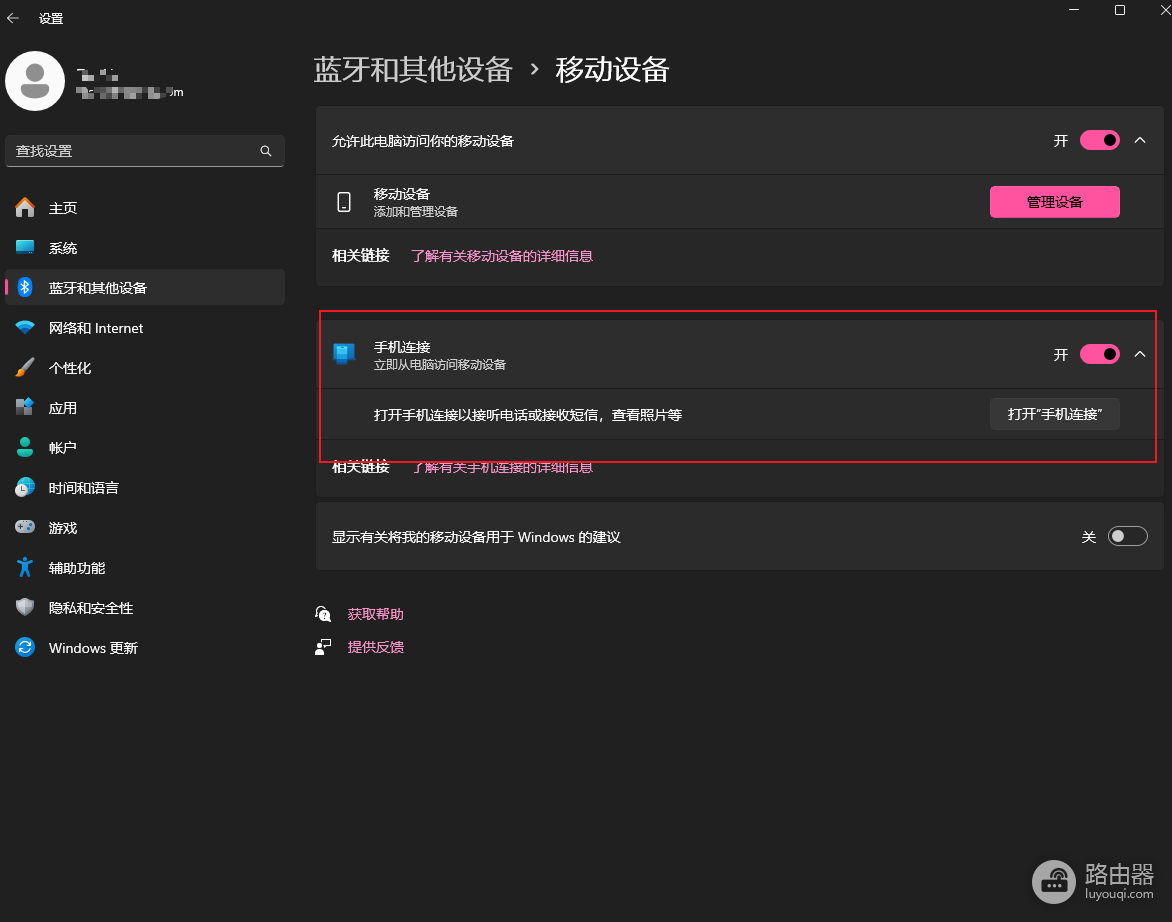
Task: Click the 打开"手机连接" button
Action: (1055, 414)
